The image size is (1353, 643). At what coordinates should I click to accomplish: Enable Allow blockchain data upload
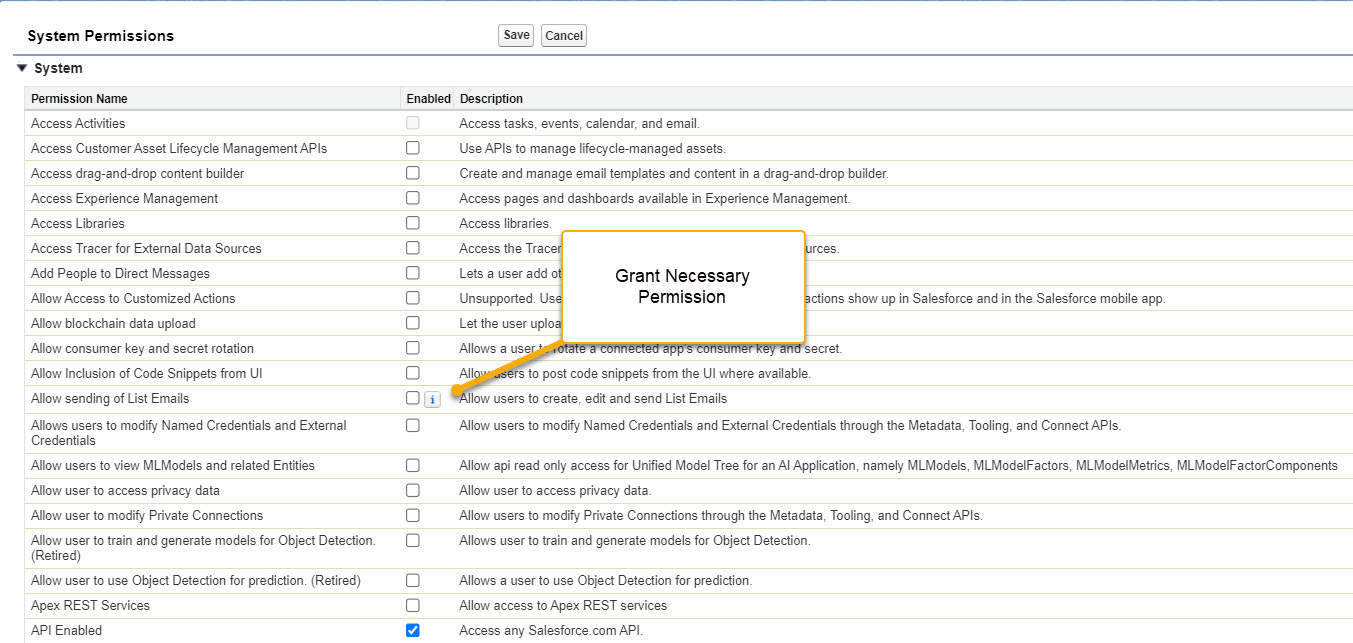point(412,323)
